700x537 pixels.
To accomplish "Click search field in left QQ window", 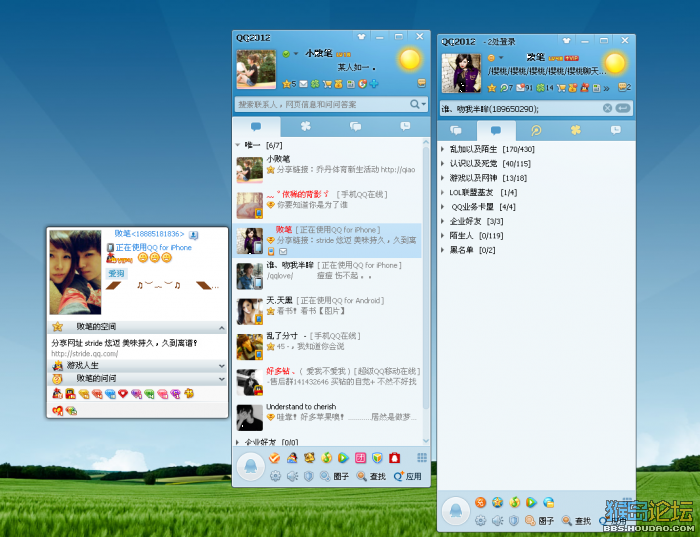I will tap(322, 104).
